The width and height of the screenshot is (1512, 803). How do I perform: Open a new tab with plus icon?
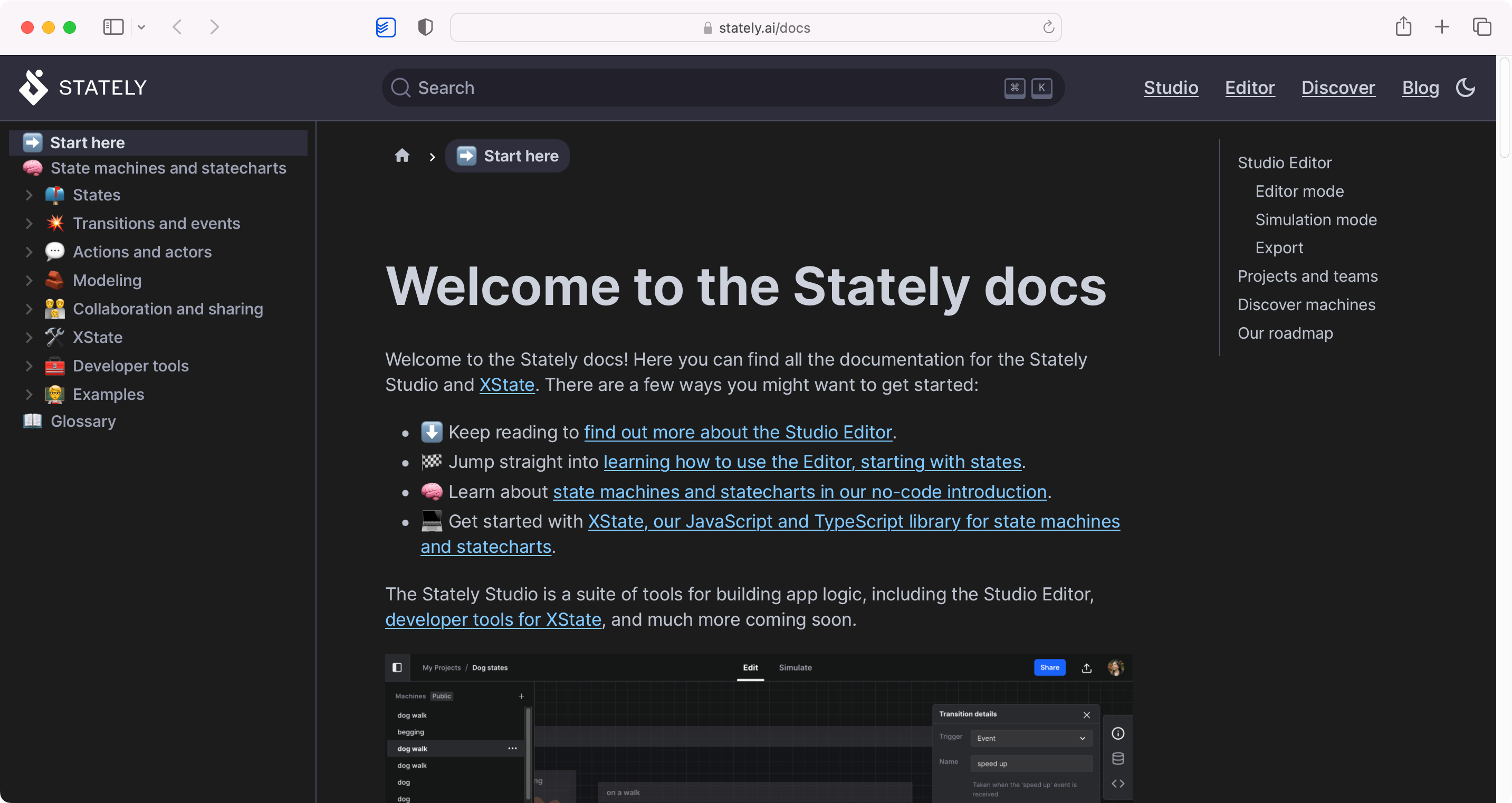[x=1441, y=27]
